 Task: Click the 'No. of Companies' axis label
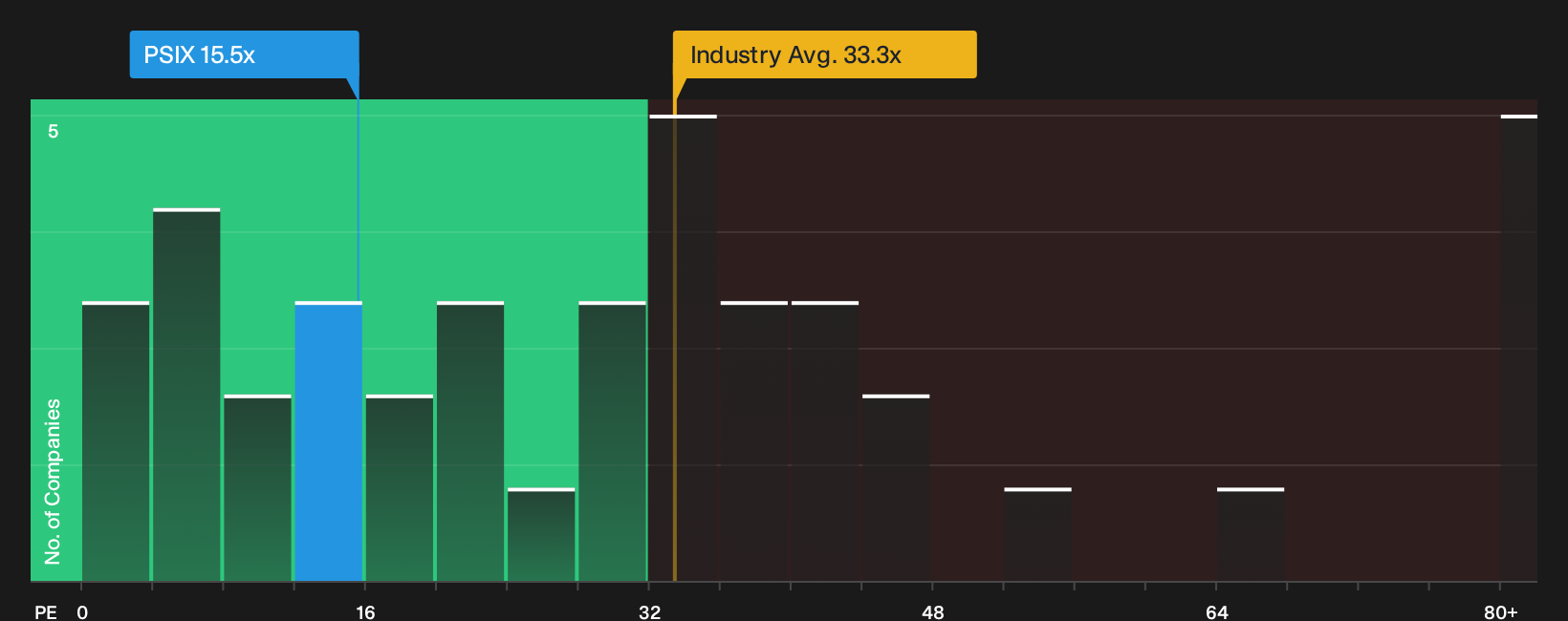tap(53, 482)
